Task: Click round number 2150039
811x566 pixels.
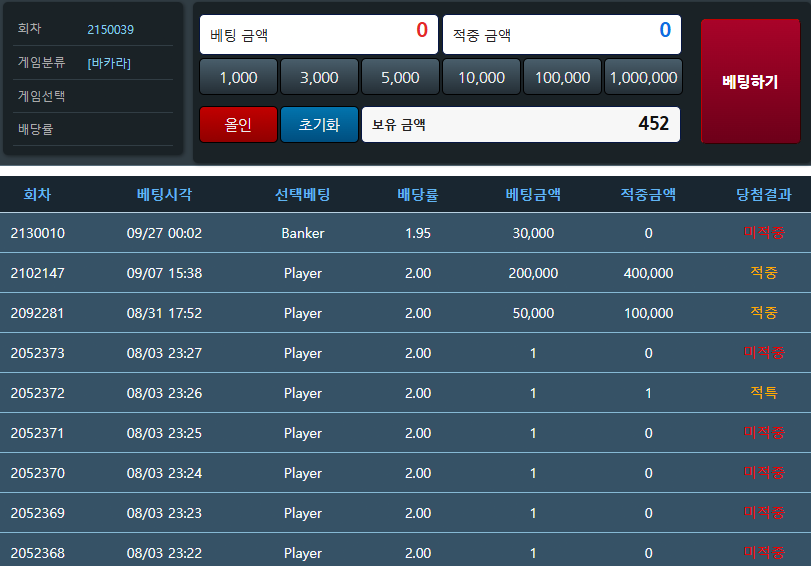Action: click(110, 29)
